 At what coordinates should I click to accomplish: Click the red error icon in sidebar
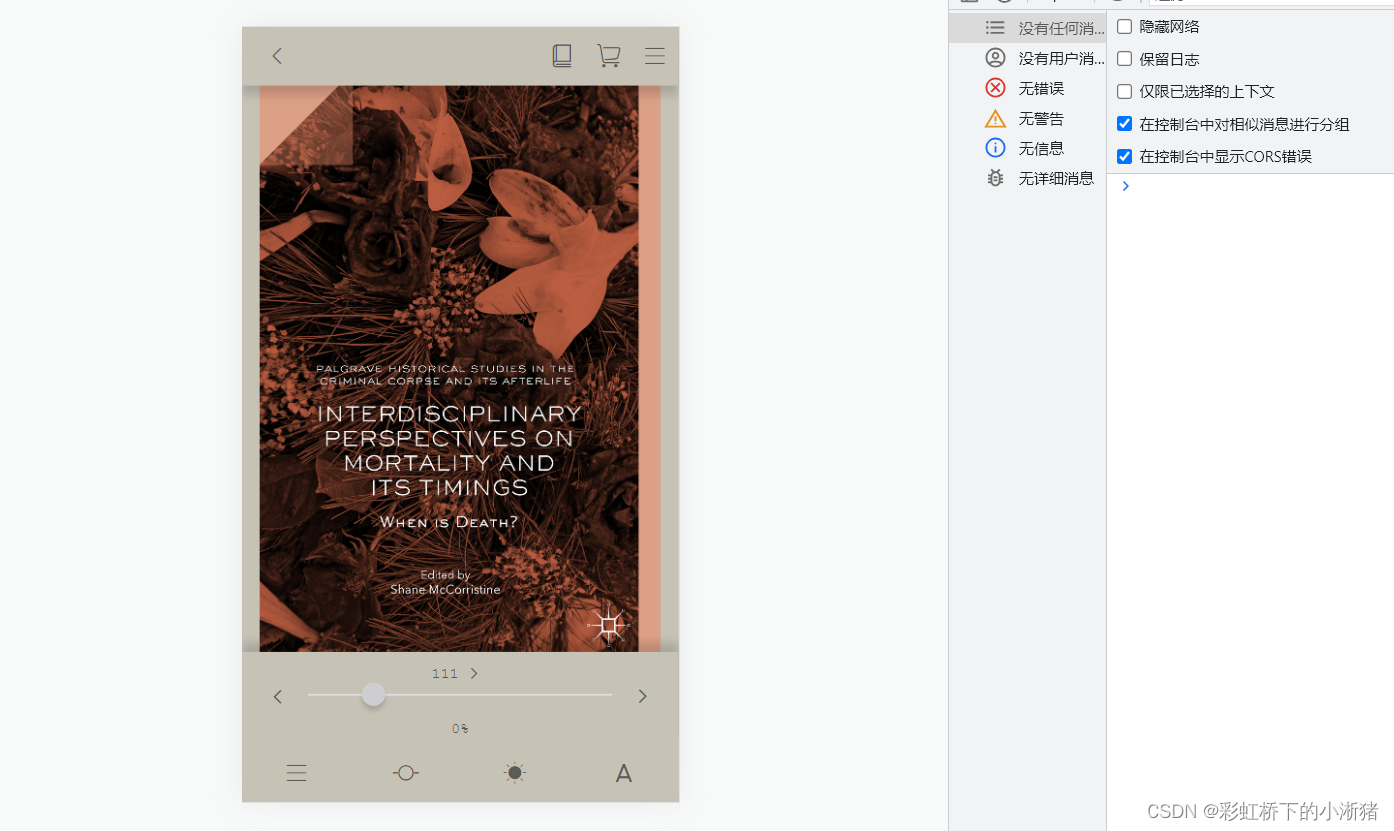click(995, 88)
